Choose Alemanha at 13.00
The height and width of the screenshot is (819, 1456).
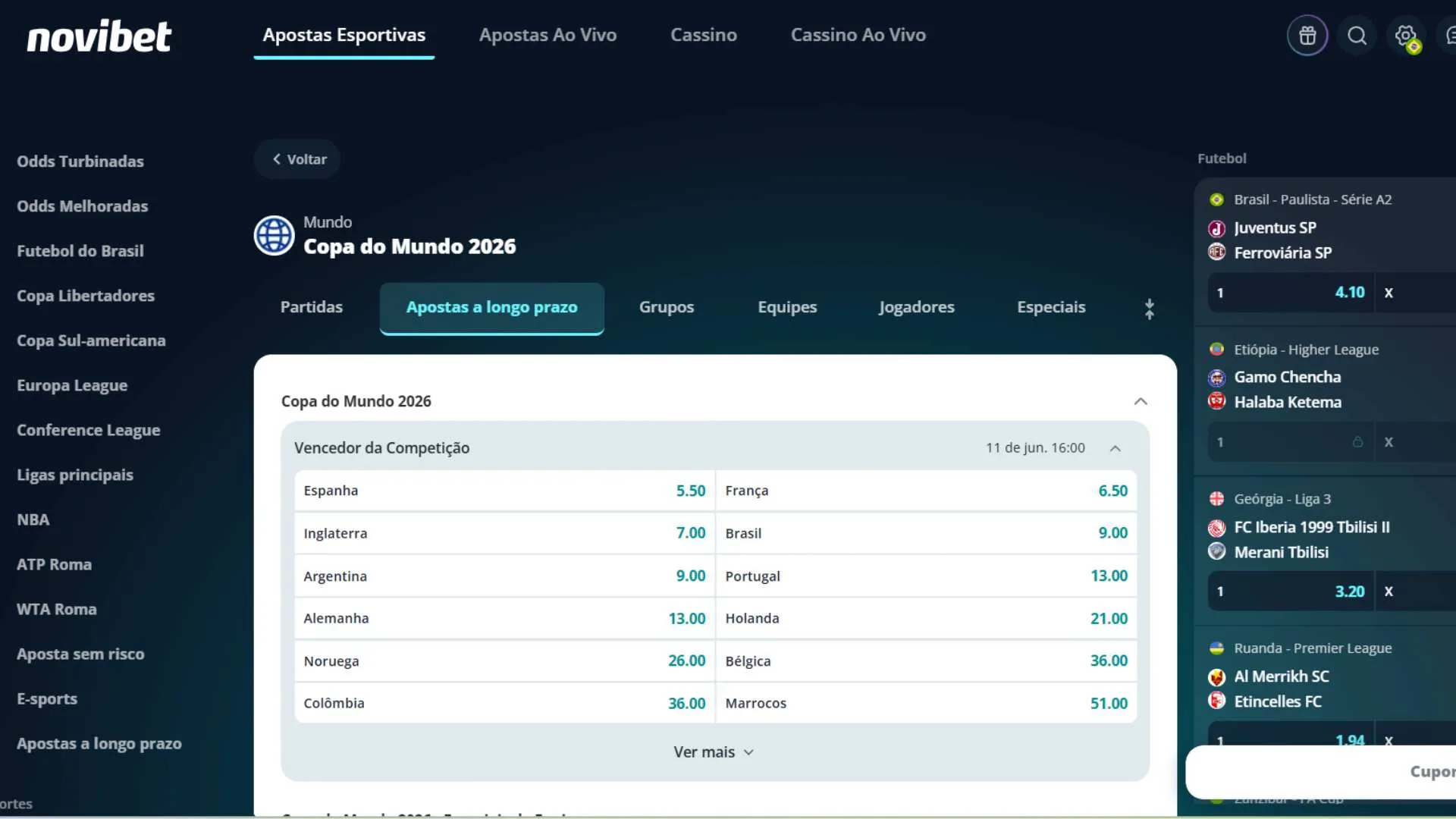(x=504, y=618)
